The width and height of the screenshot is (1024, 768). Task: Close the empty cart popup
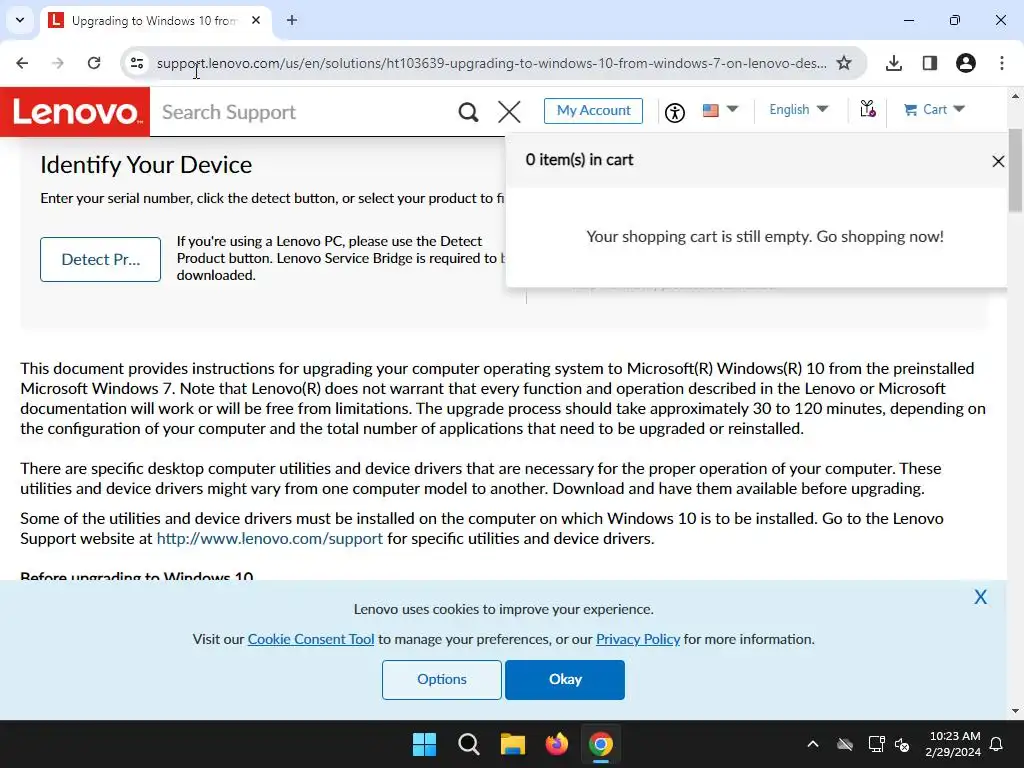998,161
